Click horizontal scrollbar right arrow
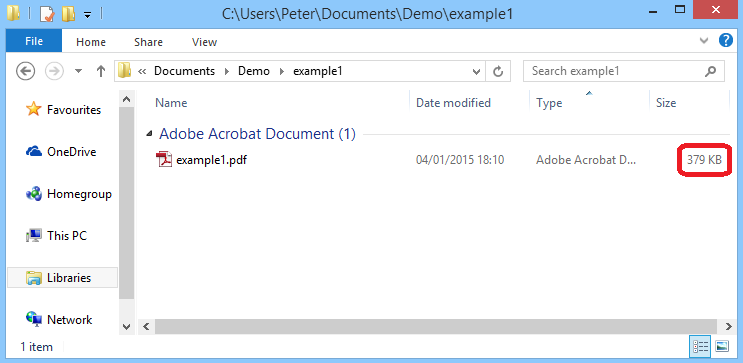 728,327
